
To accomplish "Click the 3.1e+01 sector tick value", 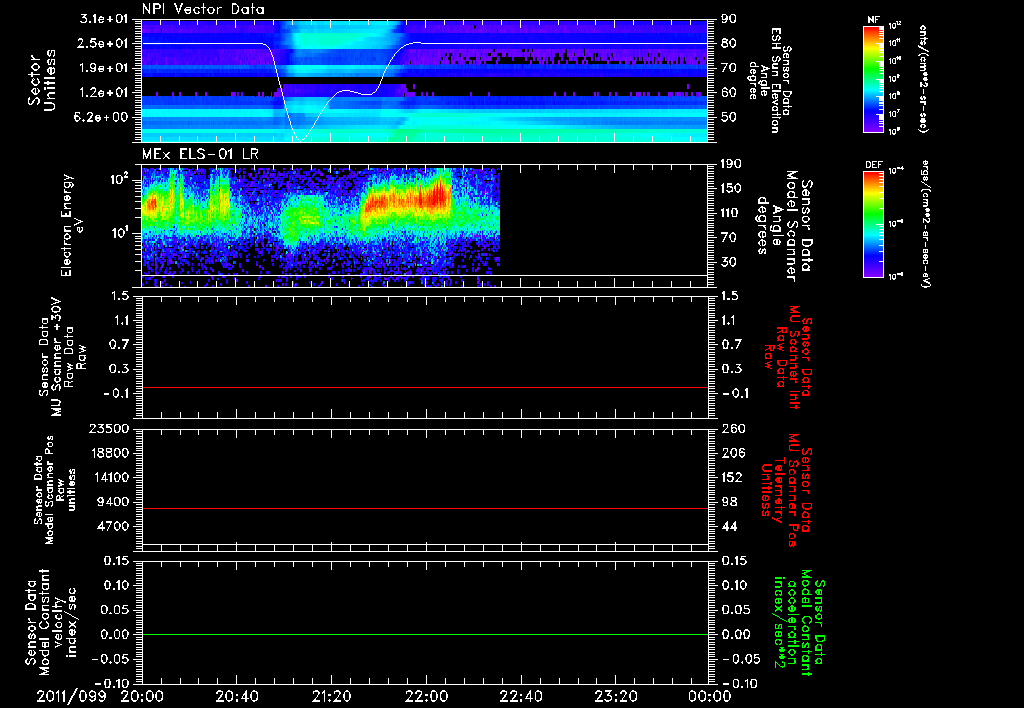I will click(x=103, y=19).
